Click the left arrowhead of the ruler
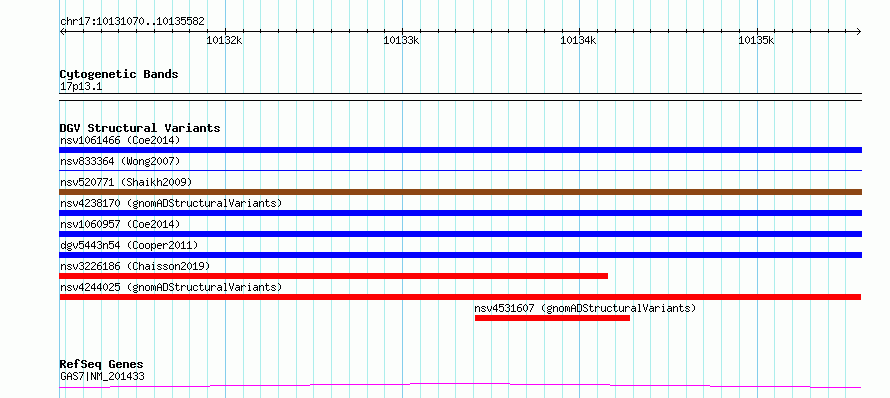The width and height of the screenshot is (890, 398). tap(62, 31)
